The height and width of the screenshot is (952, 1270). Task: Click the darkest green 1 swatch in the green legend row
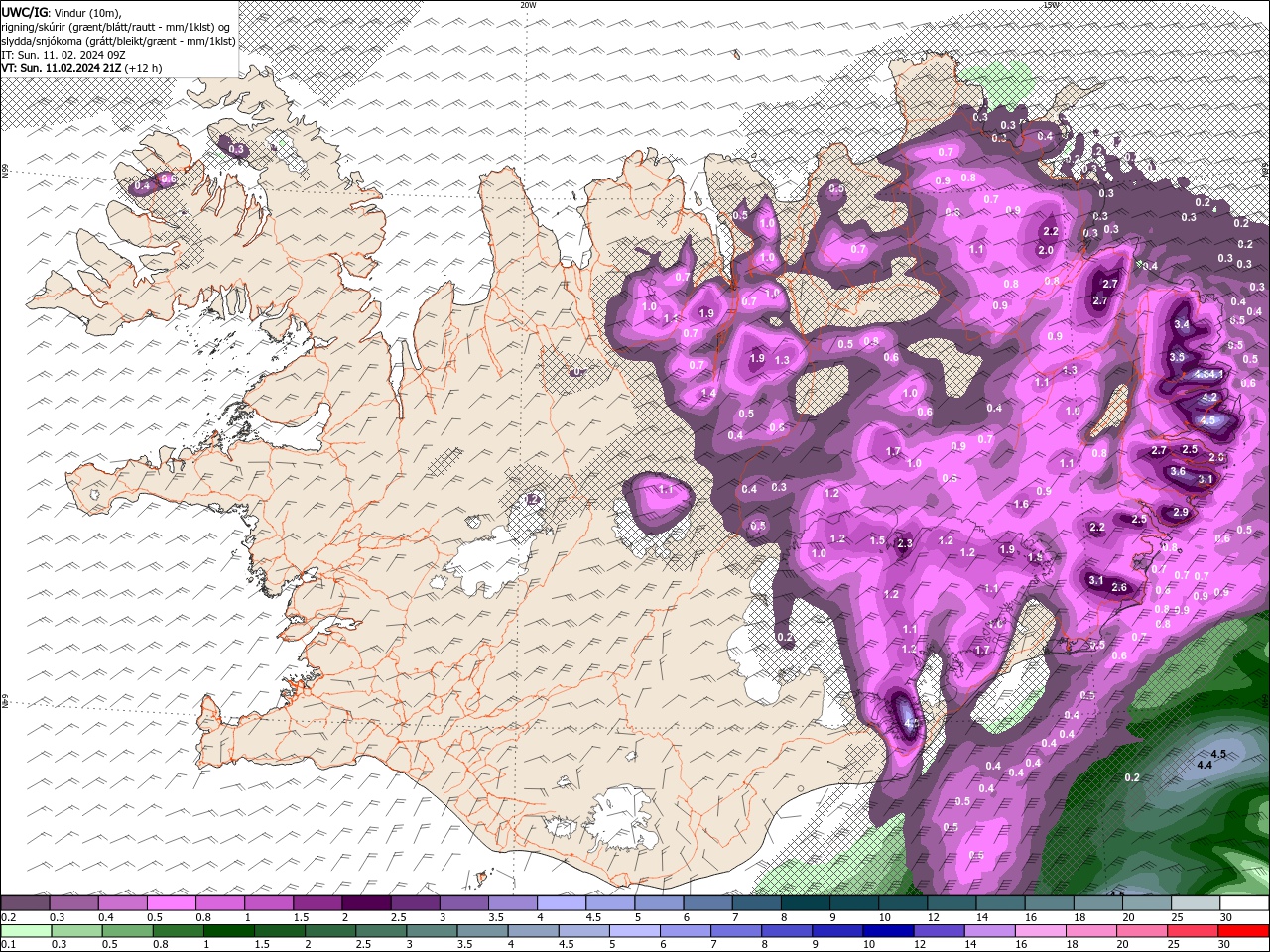coord(228,931)
